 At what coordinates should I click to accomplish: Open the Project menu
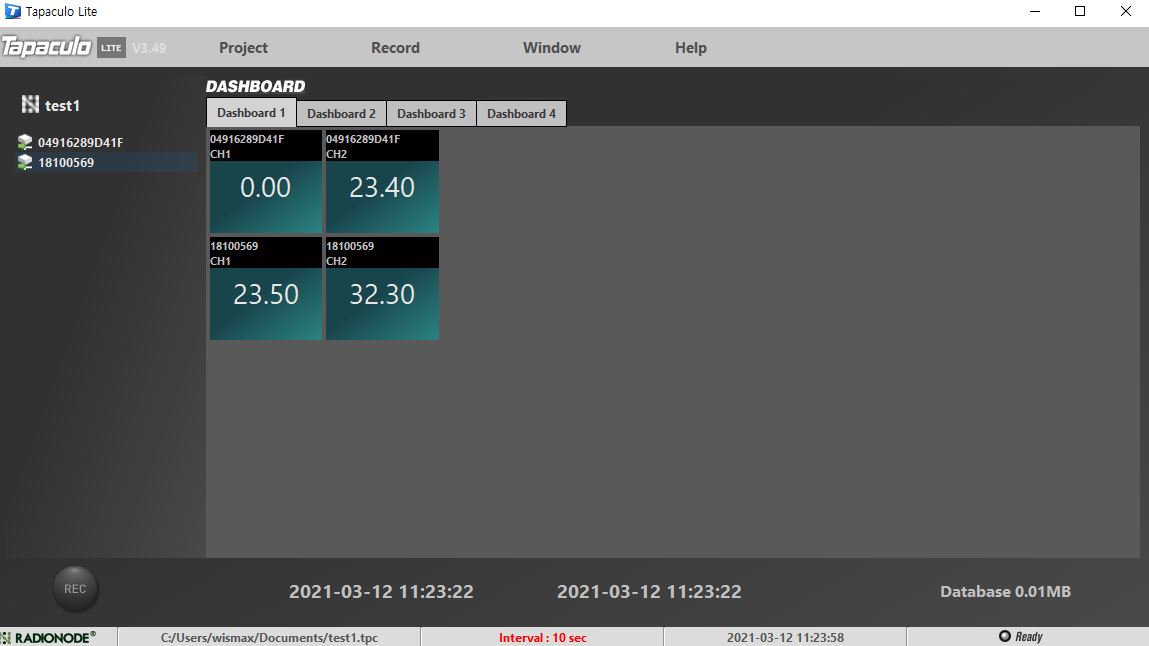coord(243,48)
